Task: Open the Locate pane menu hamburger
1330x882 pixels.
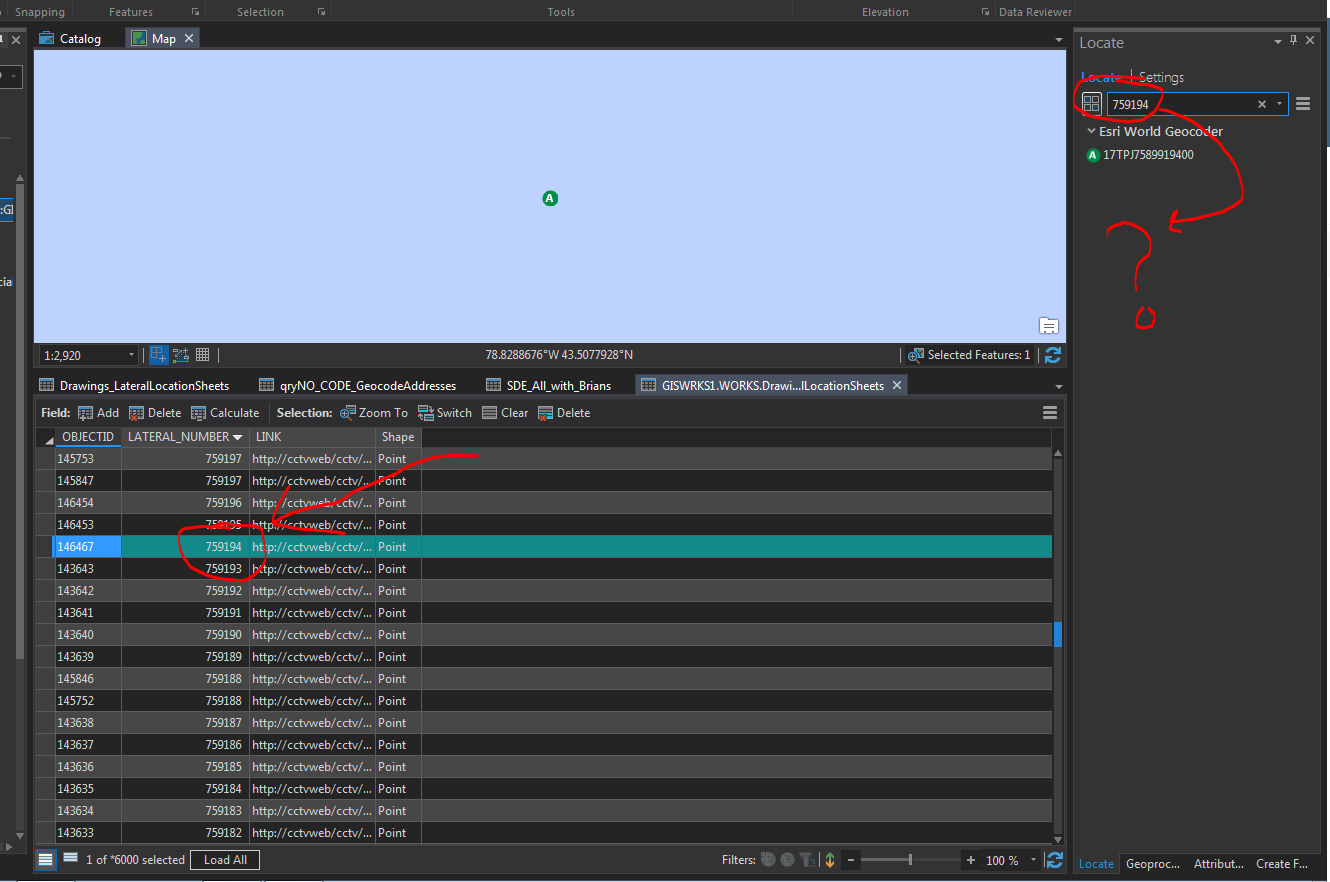Action: [1303, 104]
